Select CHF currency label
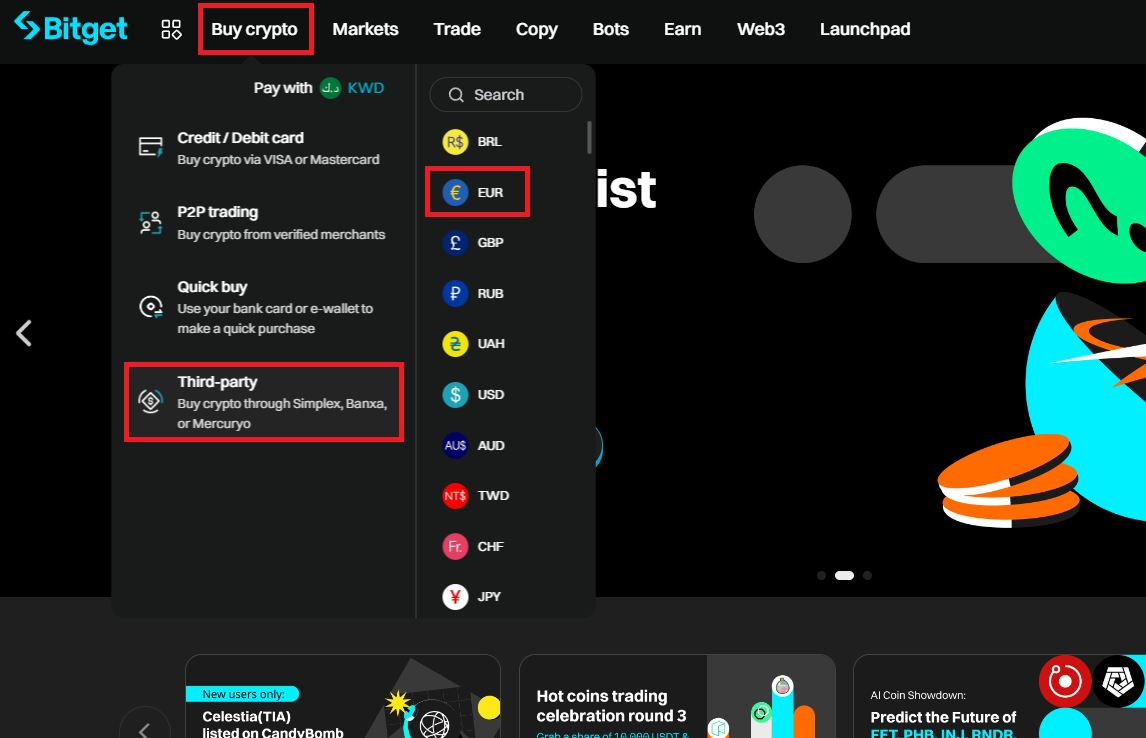This screenshot has height=738, width=1146. point(490,547)
